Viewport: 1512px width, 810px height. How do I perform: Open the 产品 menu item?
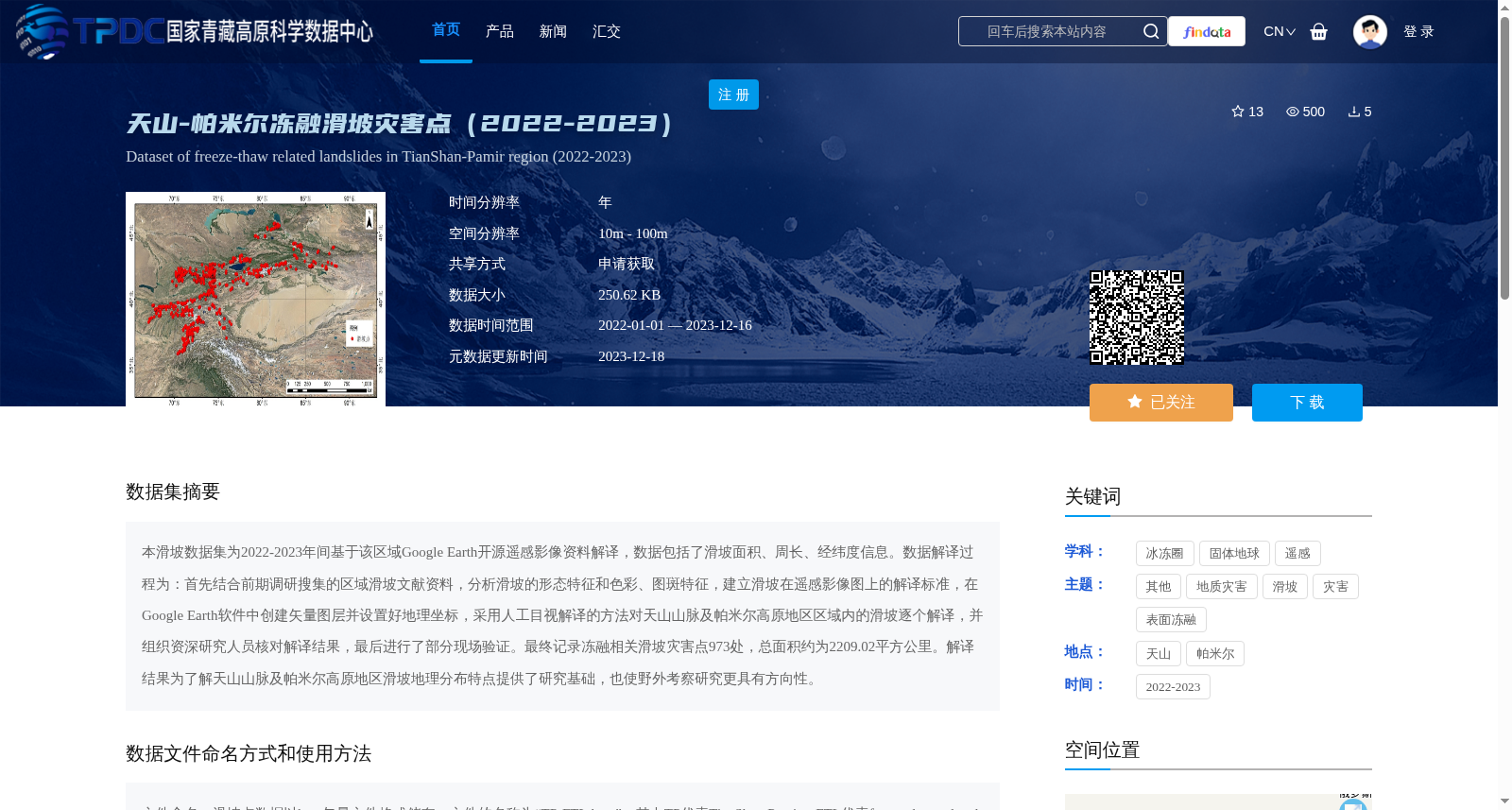pos(500,31)
